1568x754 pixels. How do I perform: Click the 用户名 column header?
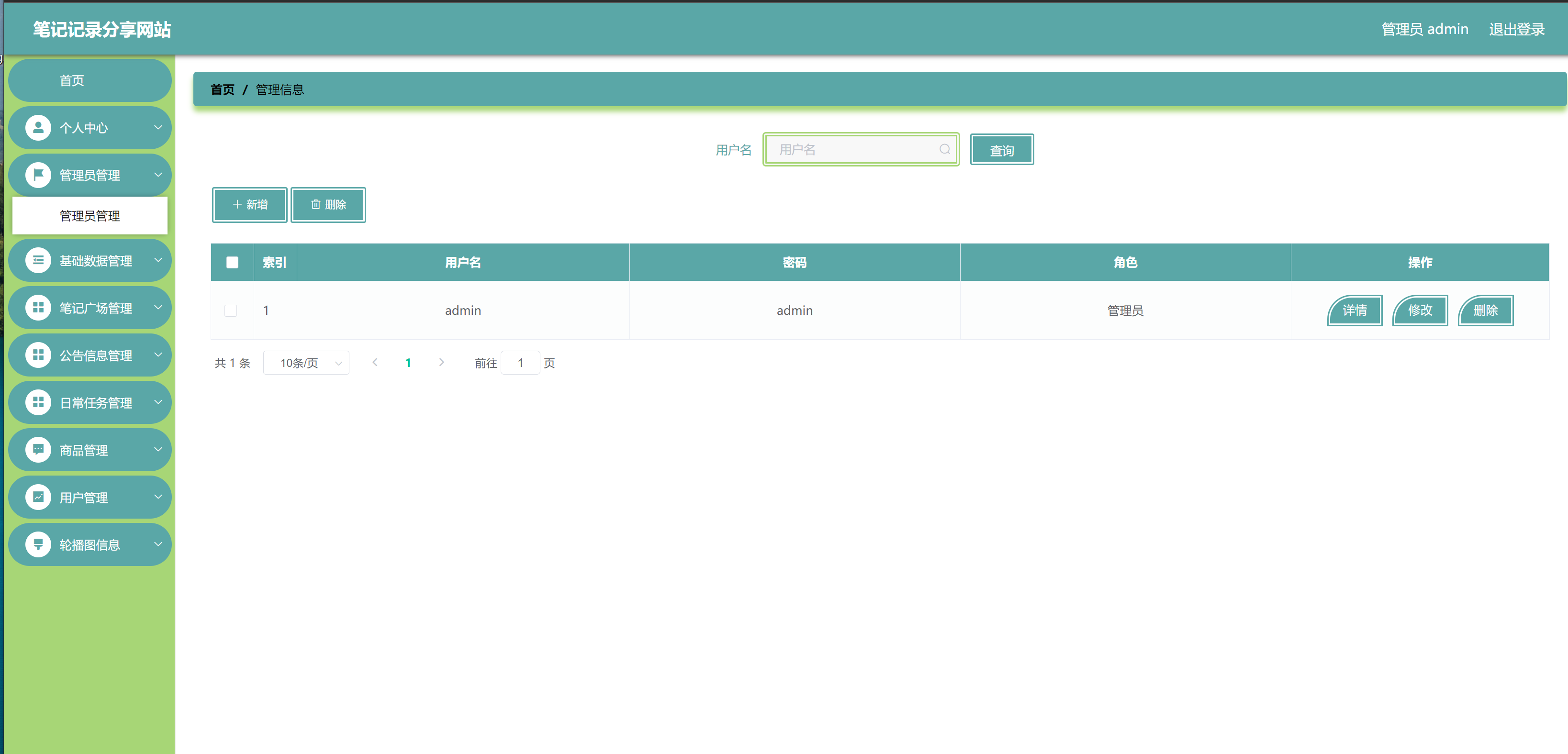[x=463, y=262]
